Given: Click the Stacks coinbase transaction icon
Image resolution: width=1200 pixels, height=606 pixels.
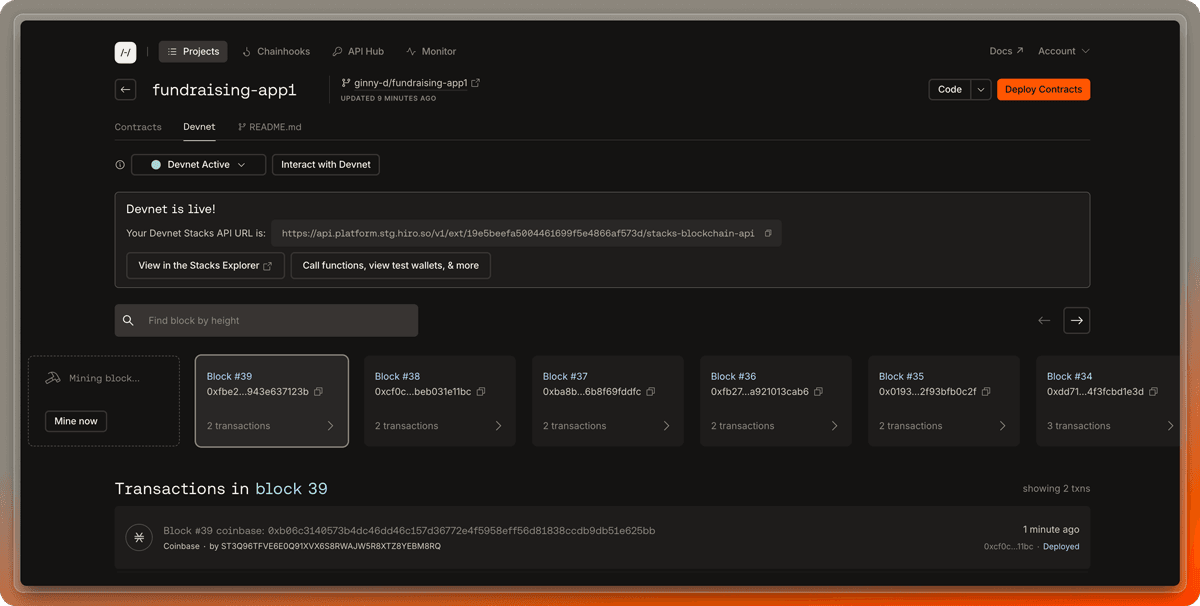Looking at the screenshot, I should pyautogui.click(x=139, y=537).
